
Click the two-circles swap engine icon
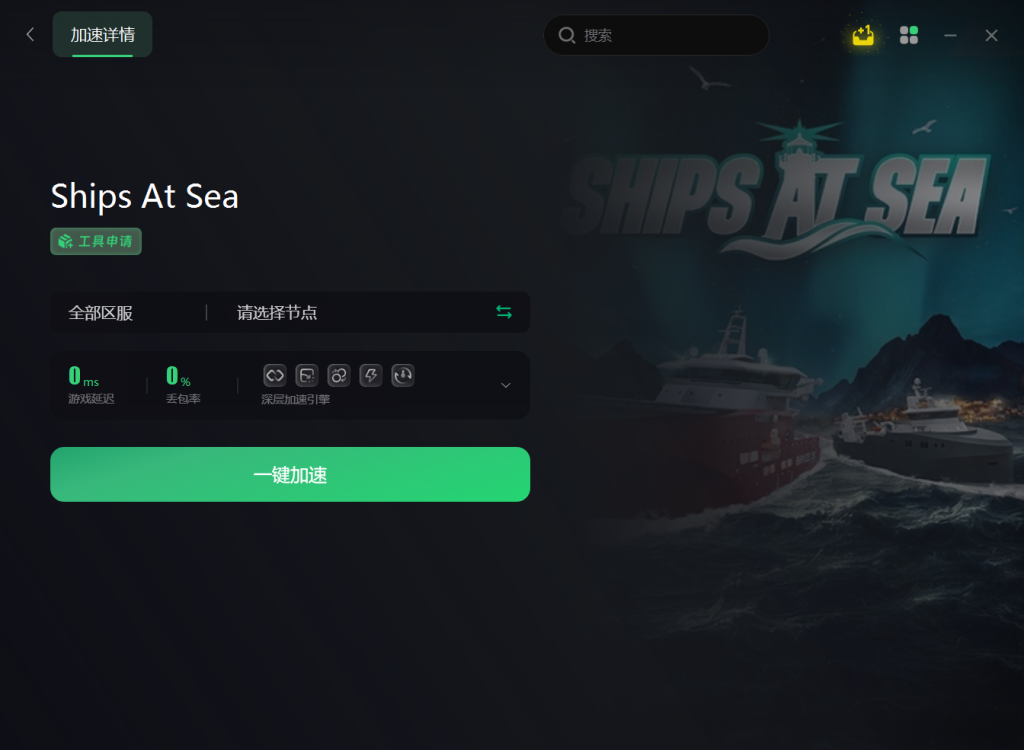(x=339, y=375)
